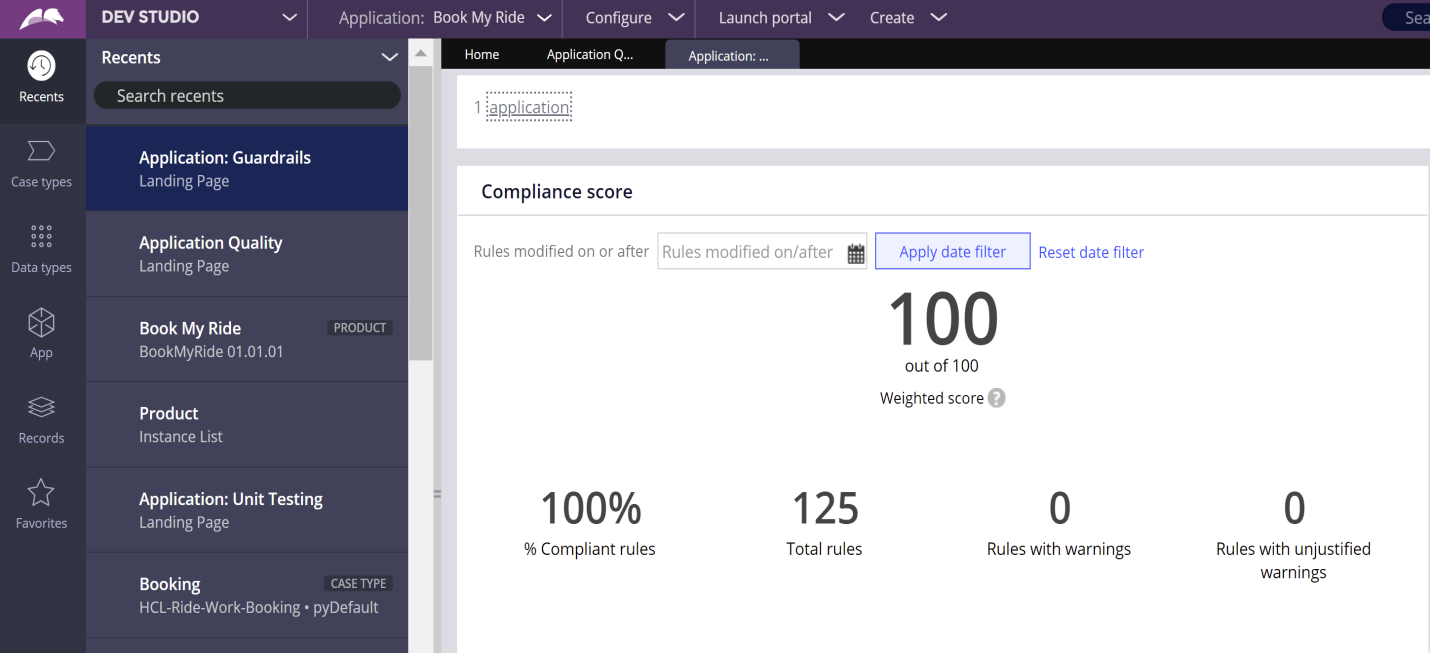The height and width of the screenshot is (653, 1430).
Task: Expand the Dev Studio dropdown
Action: tap(289, 18)
